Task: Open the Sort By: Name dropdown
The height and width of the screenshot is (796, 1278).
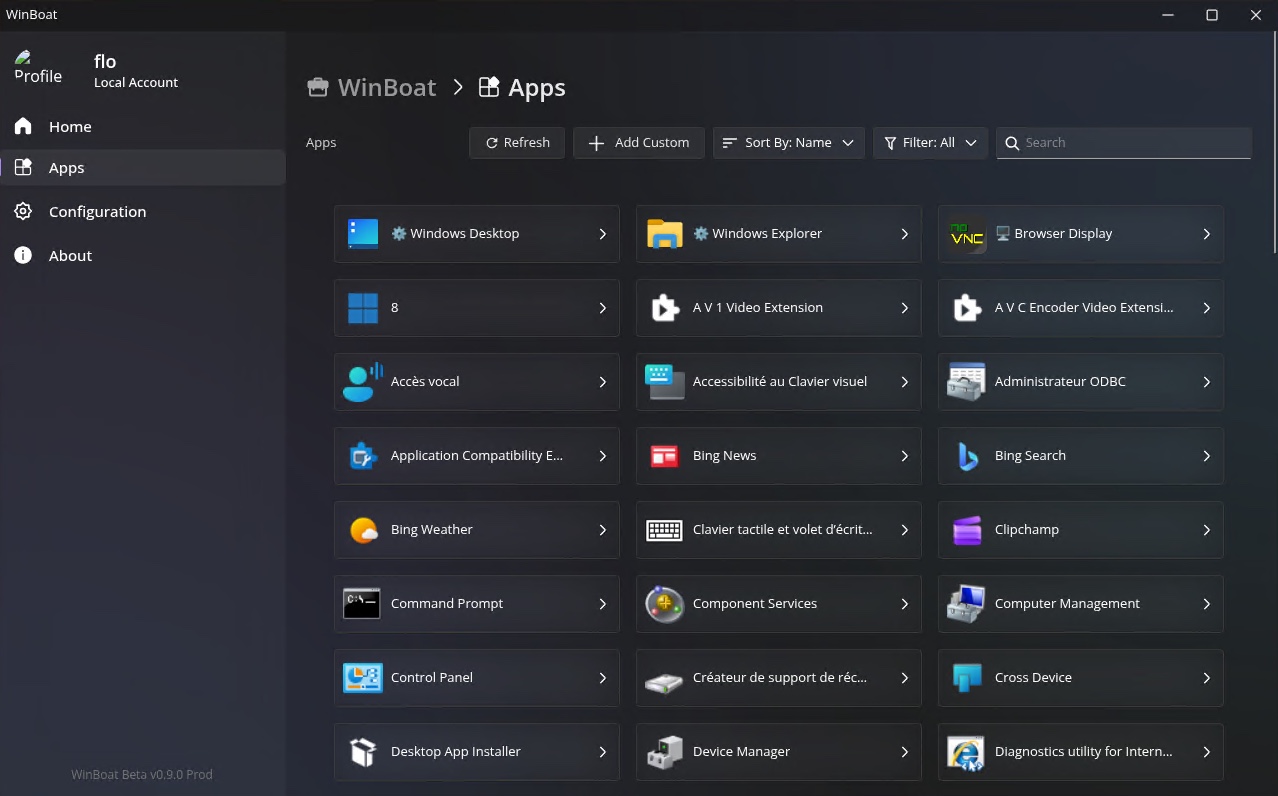Action: pyautogui.click(x=788, y=143)
